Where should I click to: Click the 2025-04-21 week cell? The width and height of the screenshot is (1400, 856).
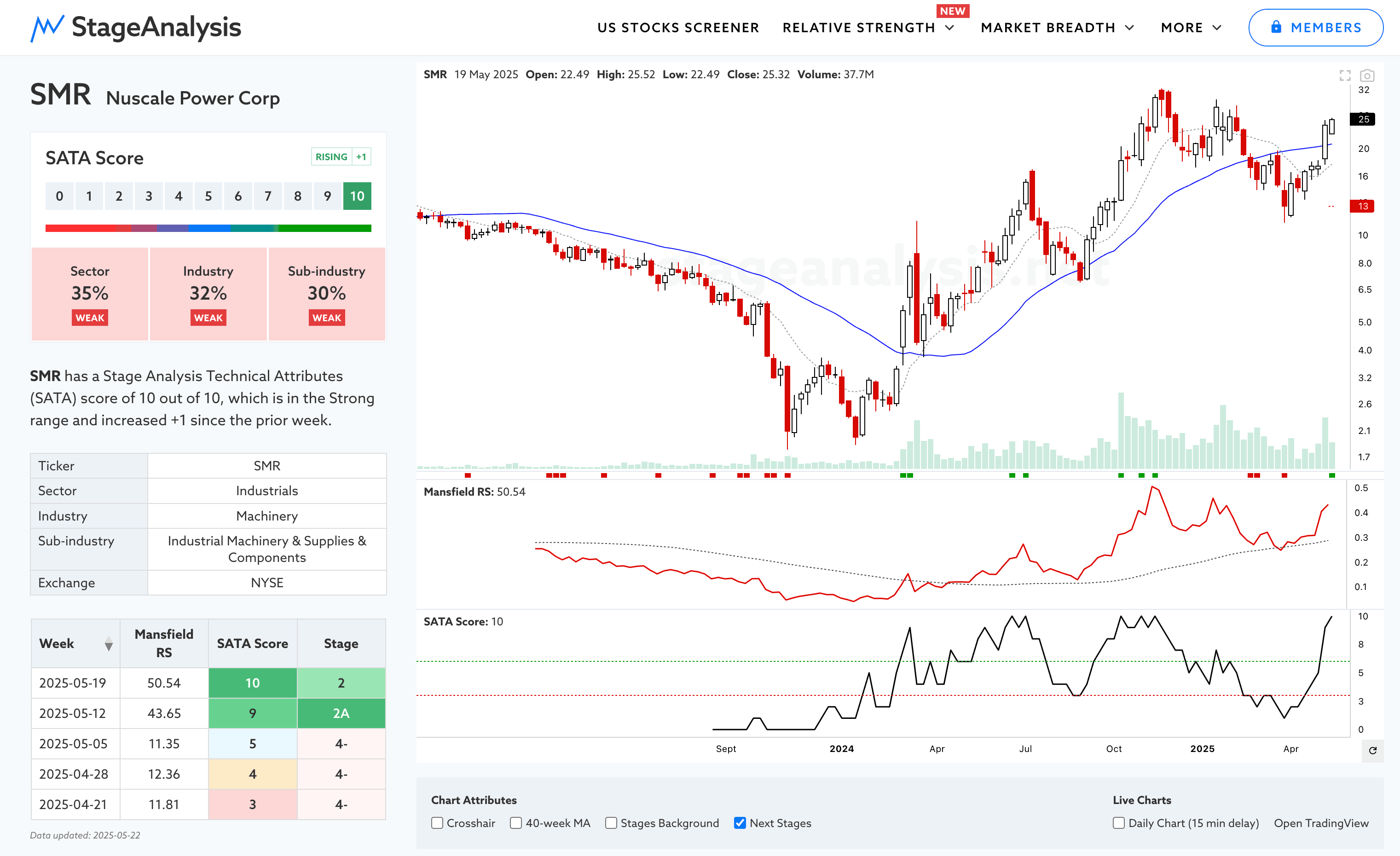pos(75,805)
